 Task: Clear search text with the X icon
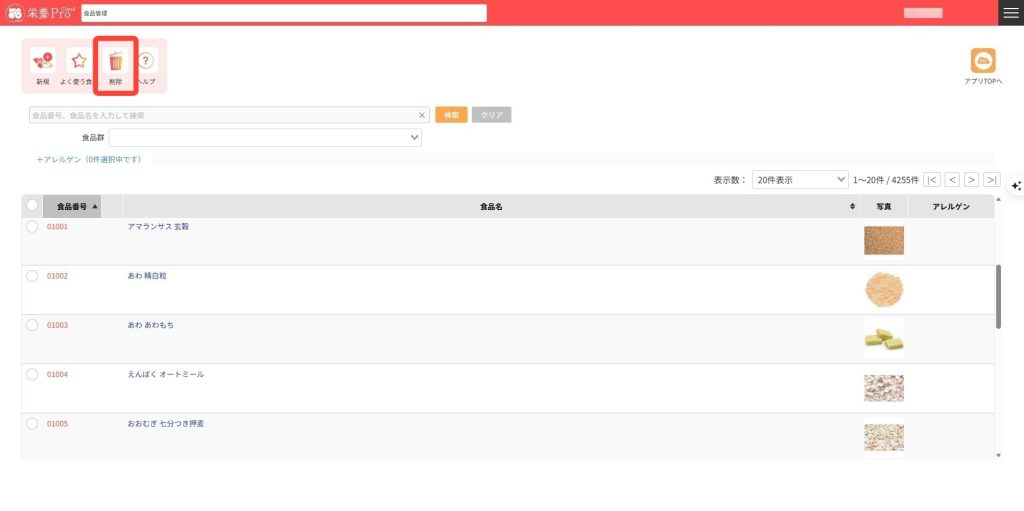tap(422, 115)
